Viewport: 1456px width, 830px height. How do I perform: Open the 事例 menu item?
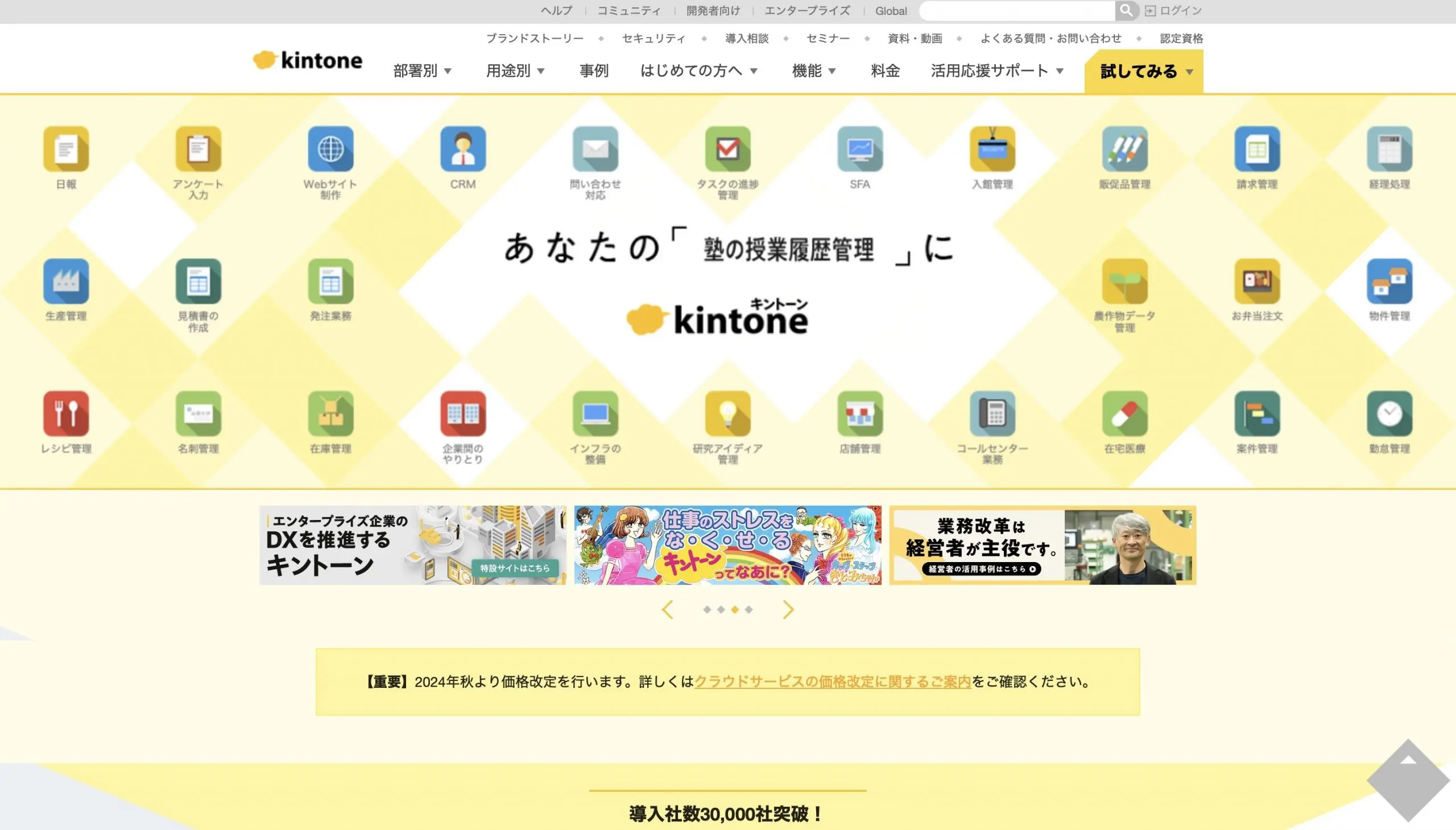[x=594, y=71]
